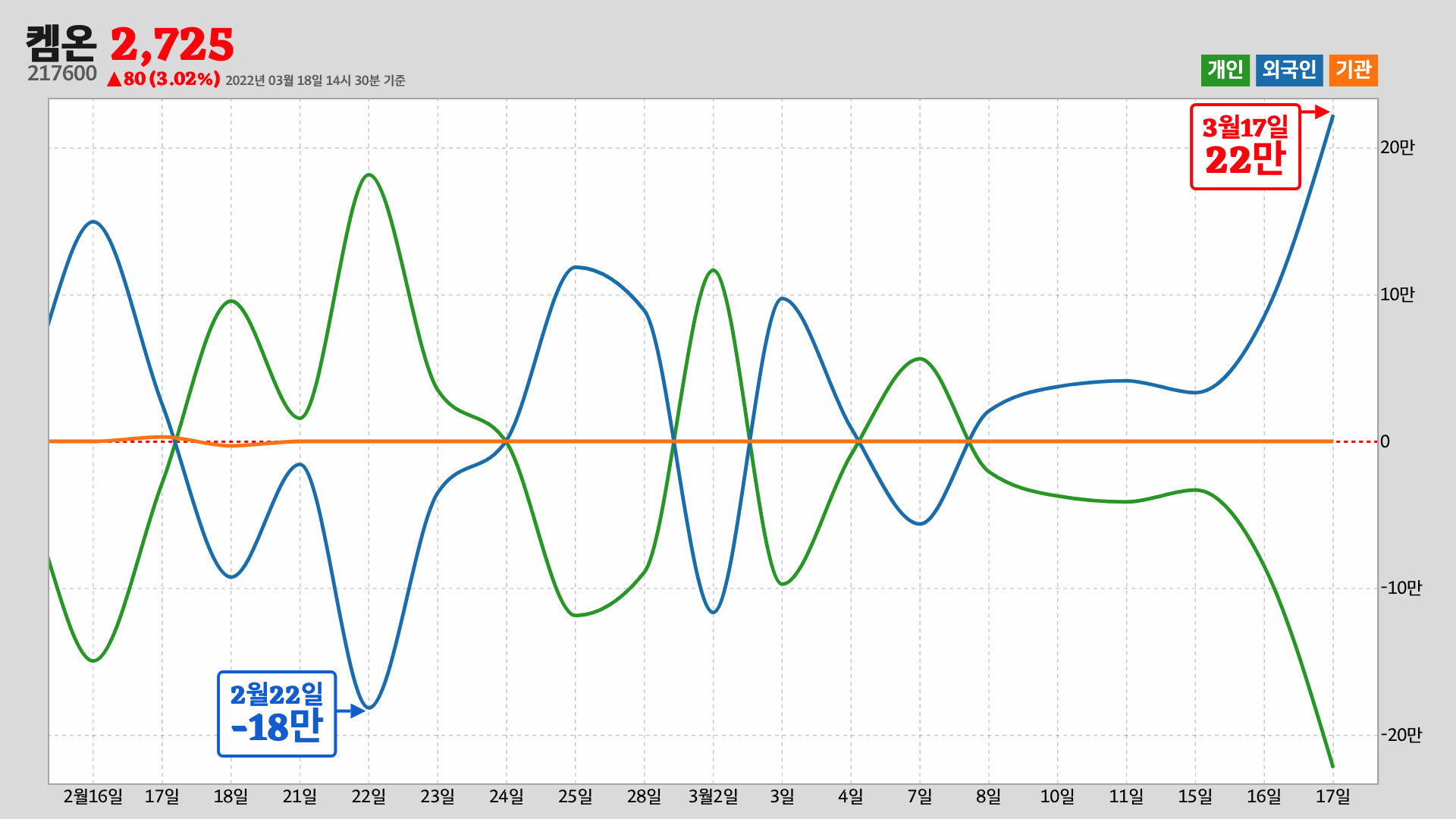Viewport: 1456px width, 819px height.
Task: Click the stock code 217600
Action: (x=62, y=74)
